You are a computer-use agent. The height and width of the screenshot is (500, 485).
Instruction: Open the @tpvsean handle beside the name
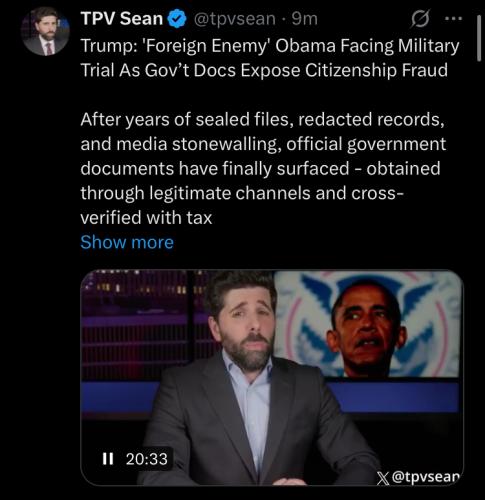(x=235, y=19)
